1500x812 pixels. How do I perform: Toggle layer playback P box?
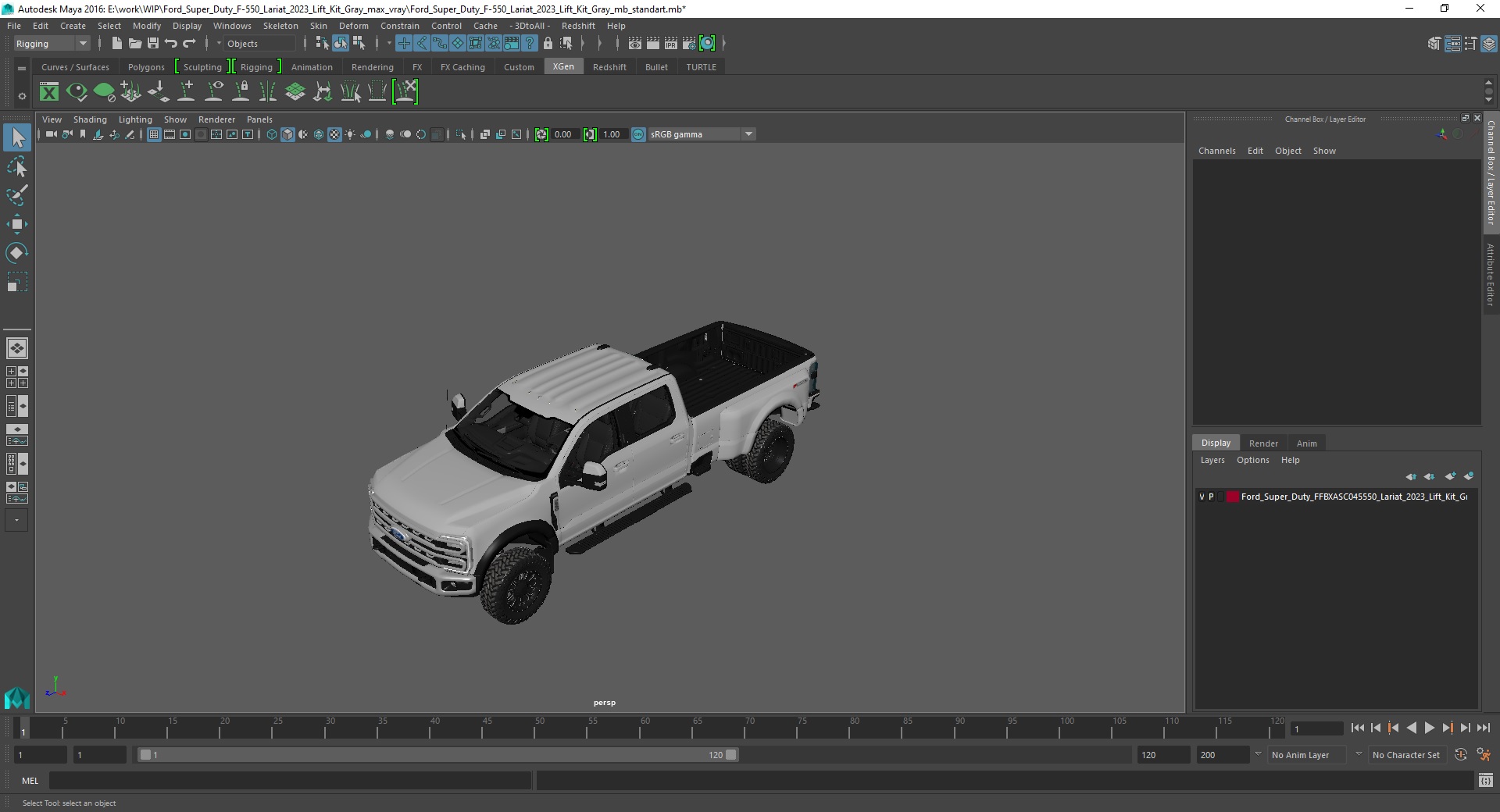[1211, 497]
